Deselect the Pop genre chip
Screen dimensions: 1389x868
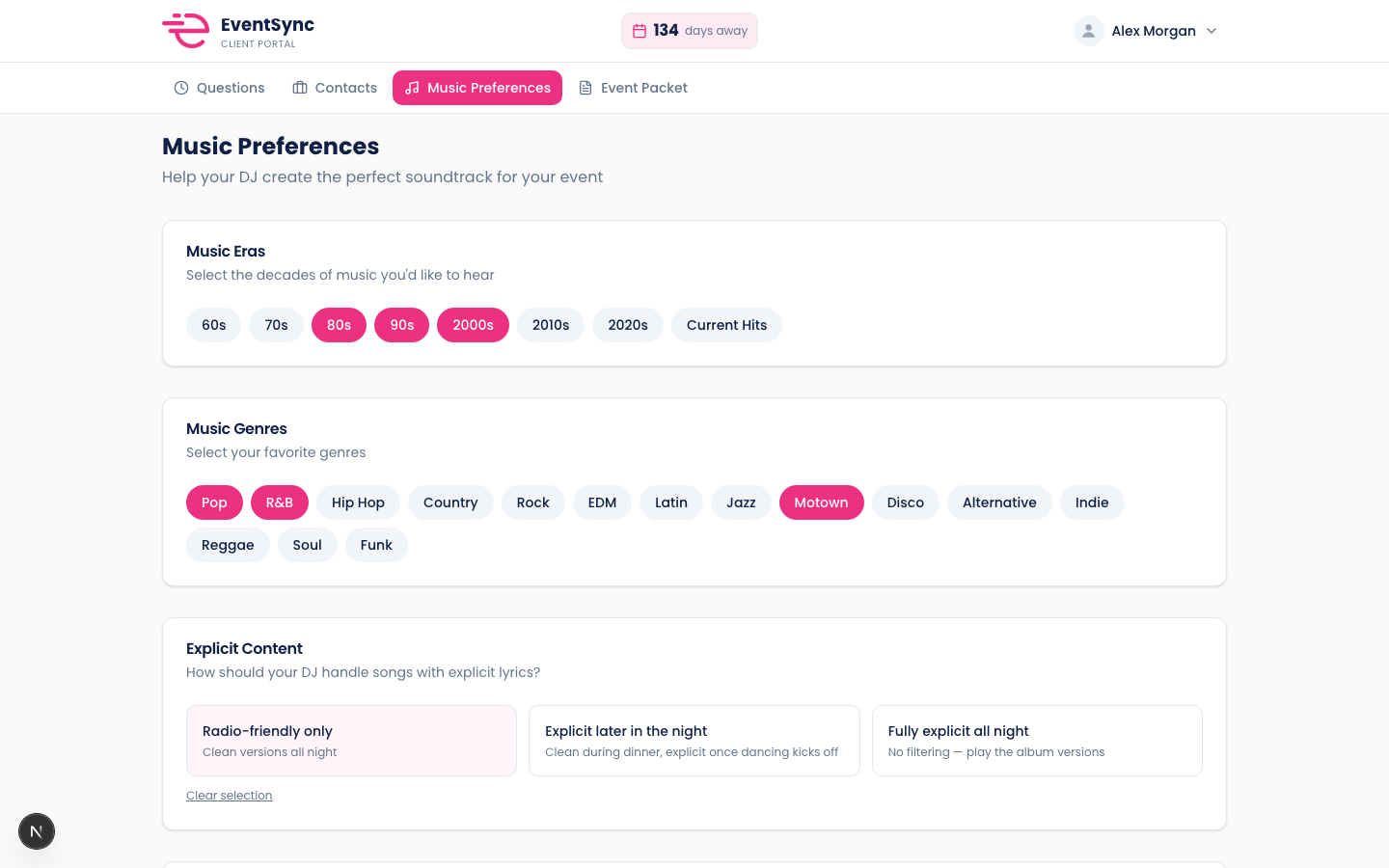coord(214,502)
